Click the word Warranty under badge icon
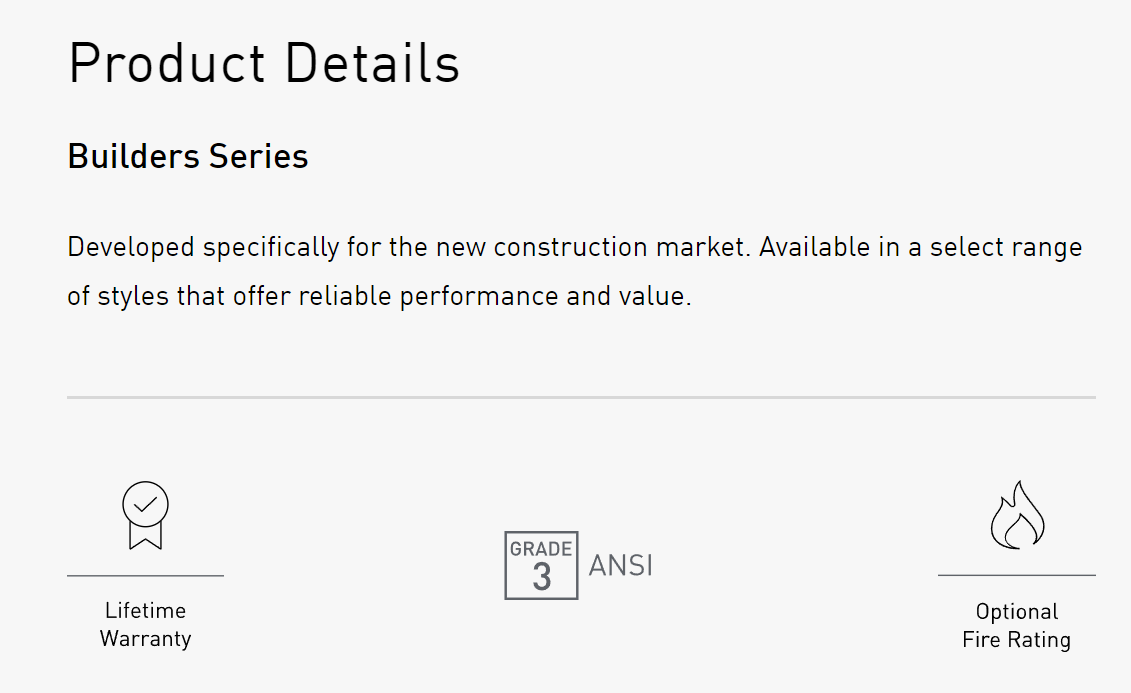This screenshot has width=1131, height=693. click(x=145, y=639)
